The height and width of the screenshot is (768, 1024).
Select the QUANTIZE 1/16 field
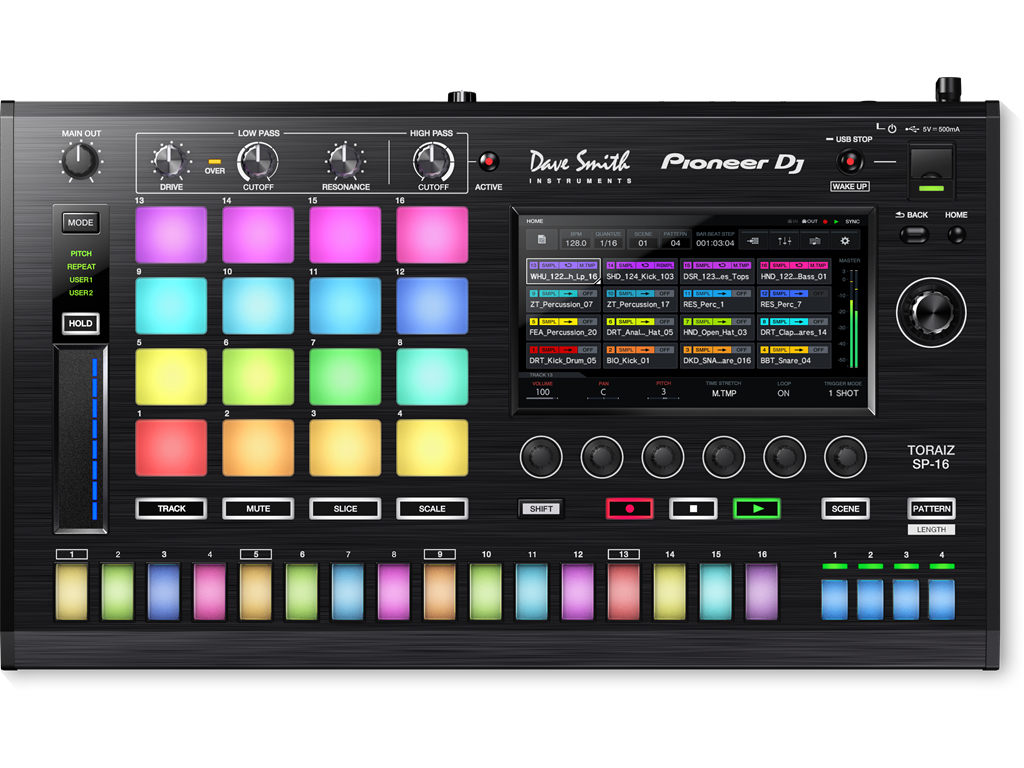[608, 240]
